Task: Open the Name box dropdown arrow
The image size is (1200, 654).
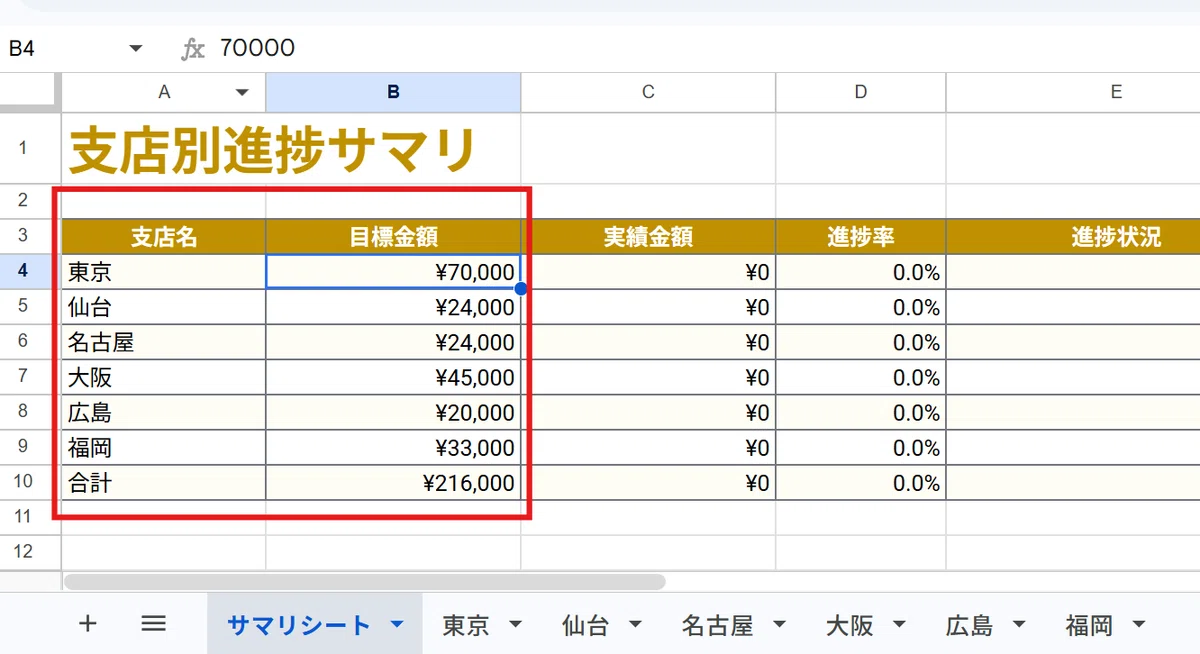Action: [x=136, y=48]
